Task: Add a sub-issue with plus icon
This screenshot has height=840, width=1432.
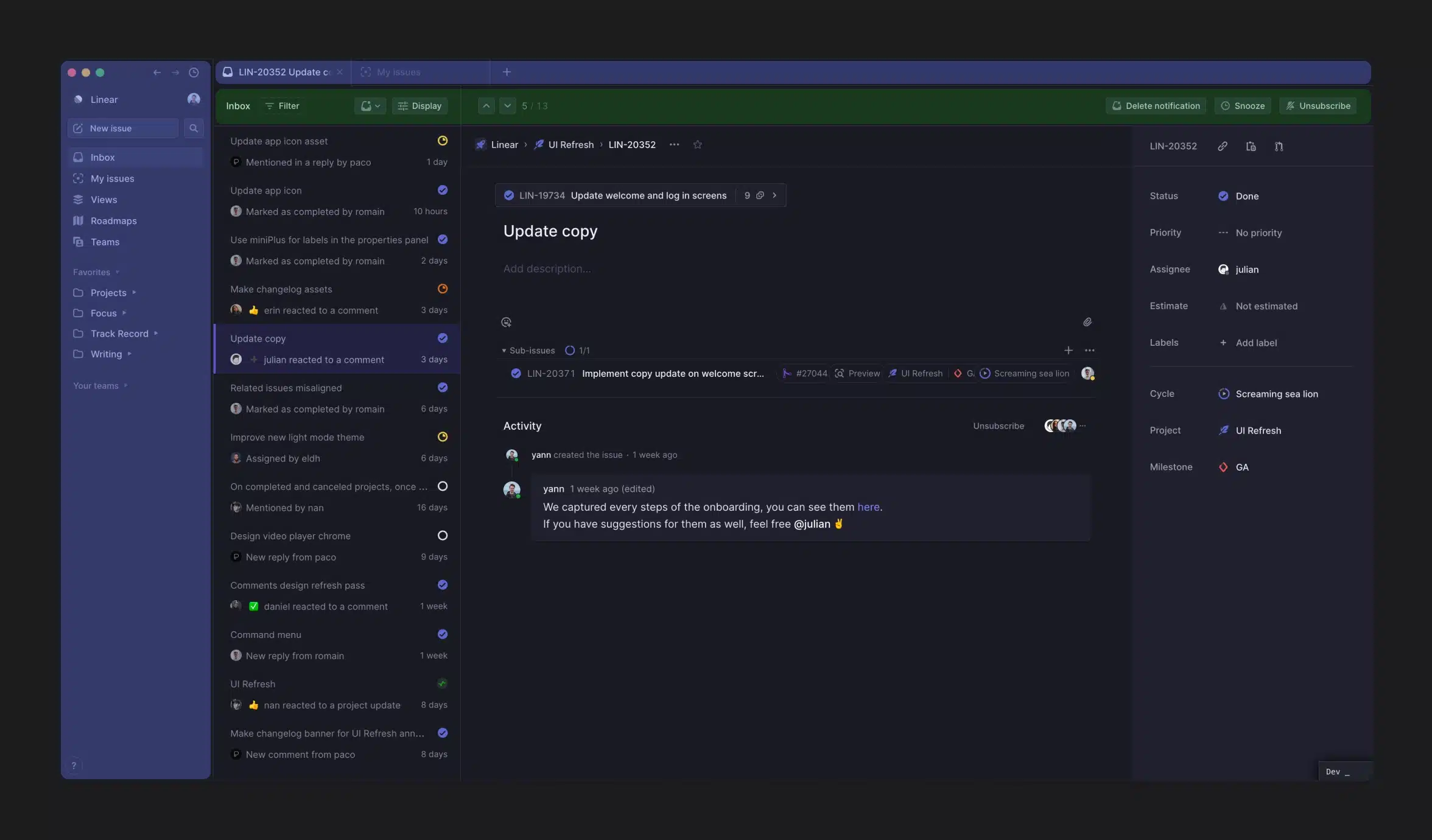Action: click(1068, 350)
